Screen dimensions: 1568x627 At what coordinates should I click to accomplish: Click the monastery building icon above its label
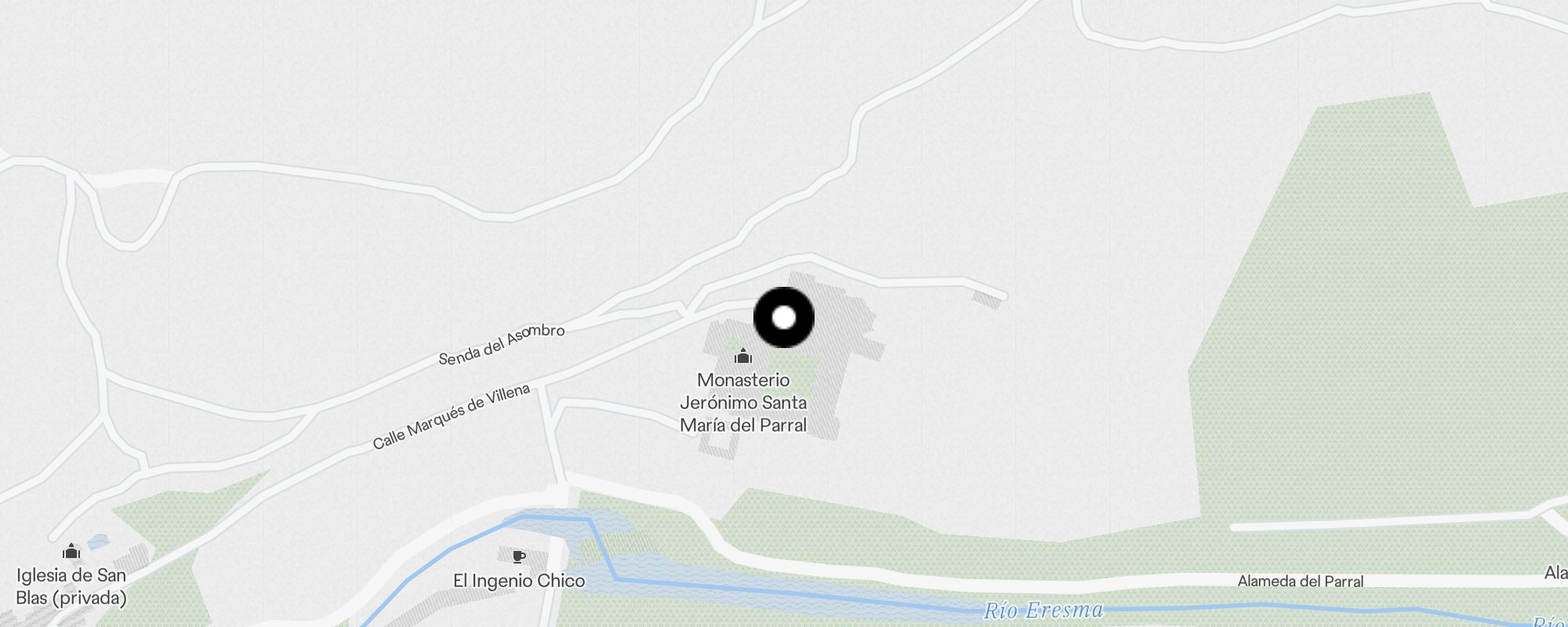743,357
